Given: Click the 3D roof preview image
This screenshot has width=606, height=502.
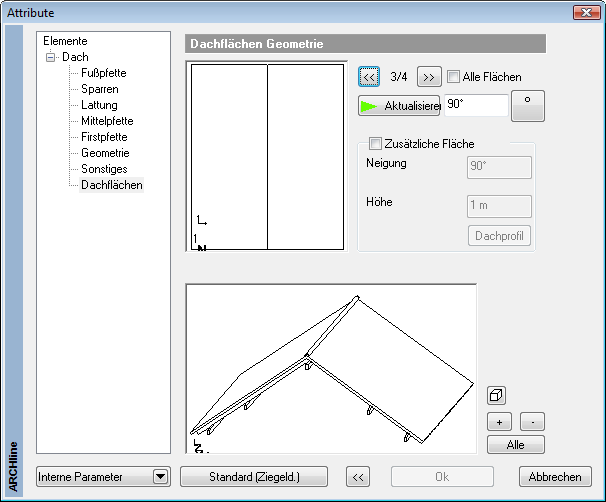Looking at the screenshot, I should [331, 369].
